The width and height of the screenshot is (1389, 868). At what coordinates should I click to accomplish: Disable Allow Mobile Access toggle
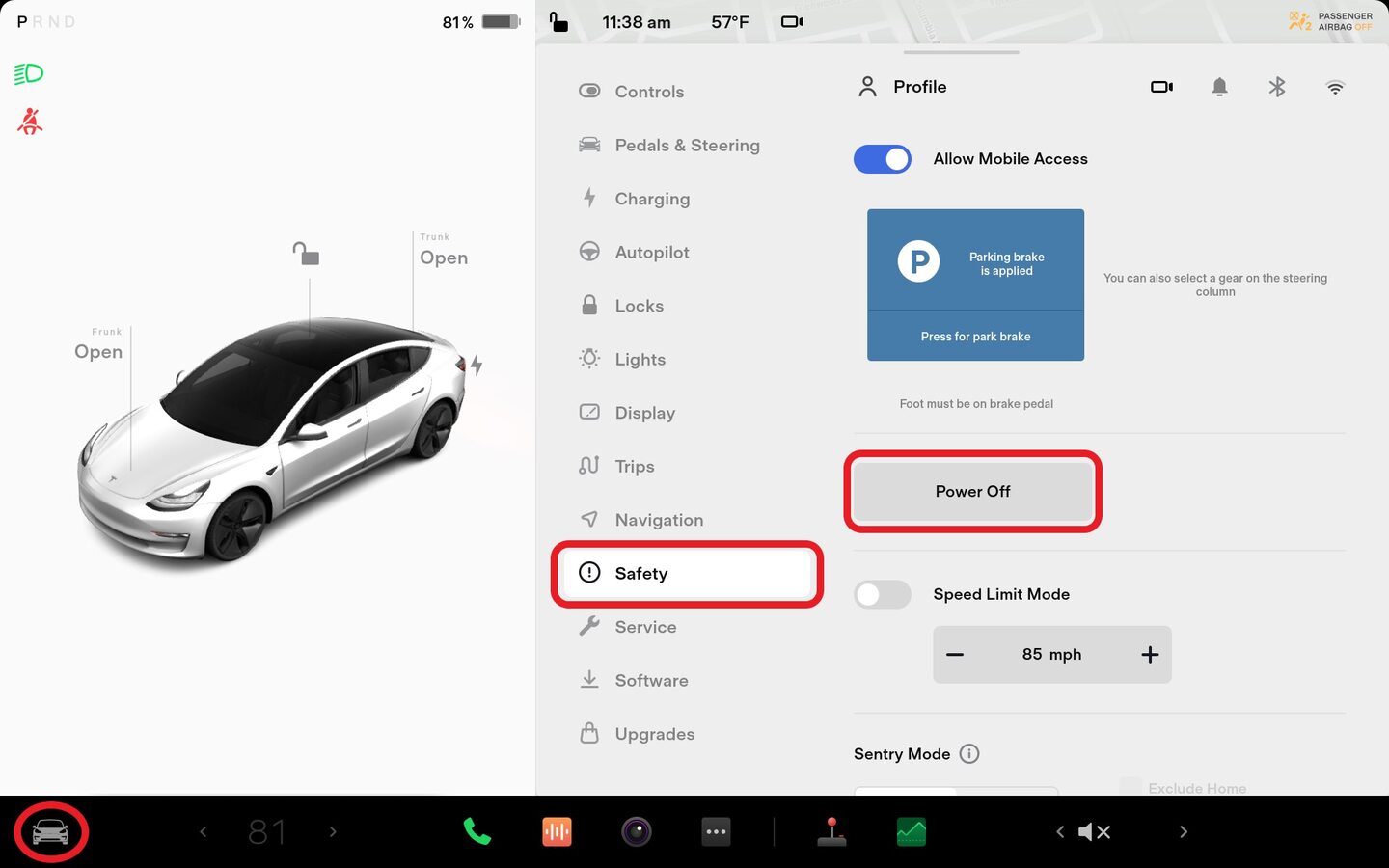882,159
